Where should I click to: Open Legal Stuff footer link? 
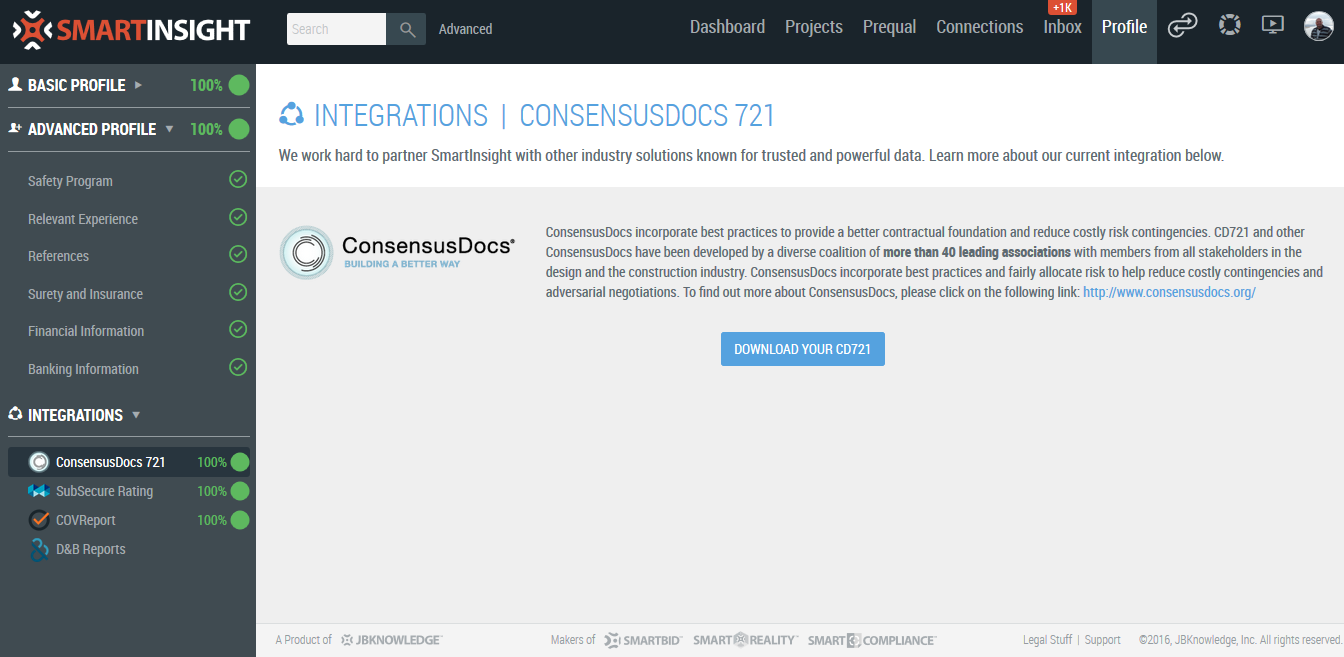(x=1047, y=640)
